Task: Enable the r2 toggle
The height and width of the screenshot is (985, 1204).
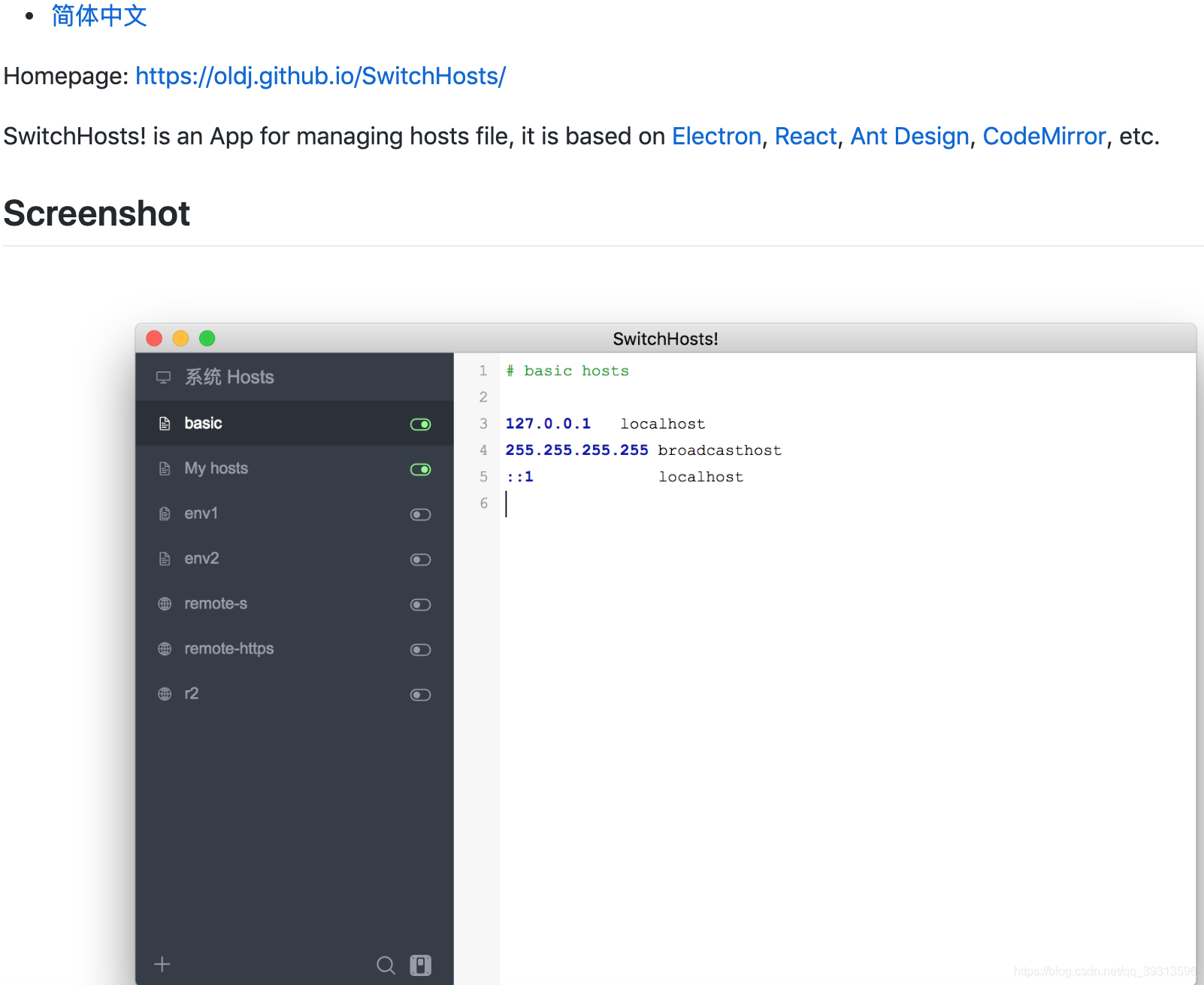Action: [x=420, y=695]
